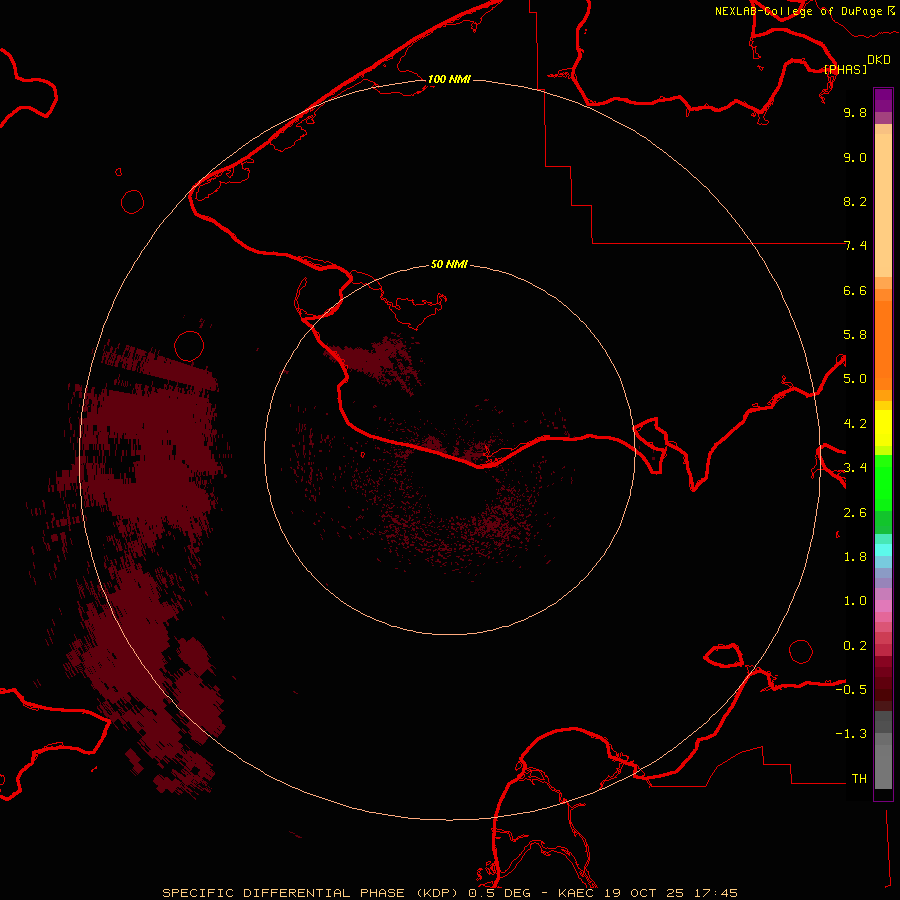Screen dimensions: 900x900
Task: Click the SPECIFIC DIFFERENTIAL PHASE (KDP) caption
Action: [312, 893]
